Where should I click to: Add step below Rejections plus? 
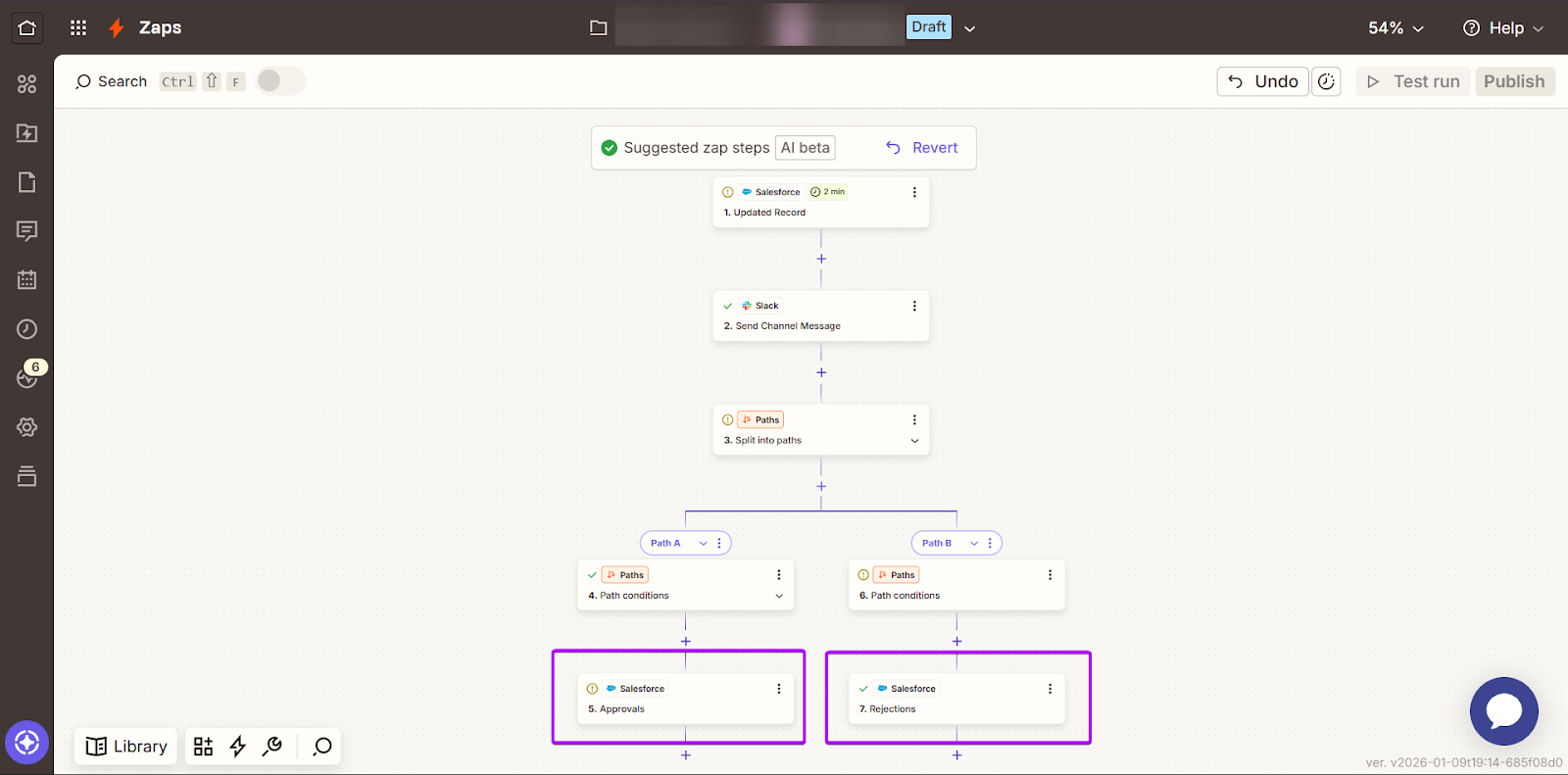point(956,755)
